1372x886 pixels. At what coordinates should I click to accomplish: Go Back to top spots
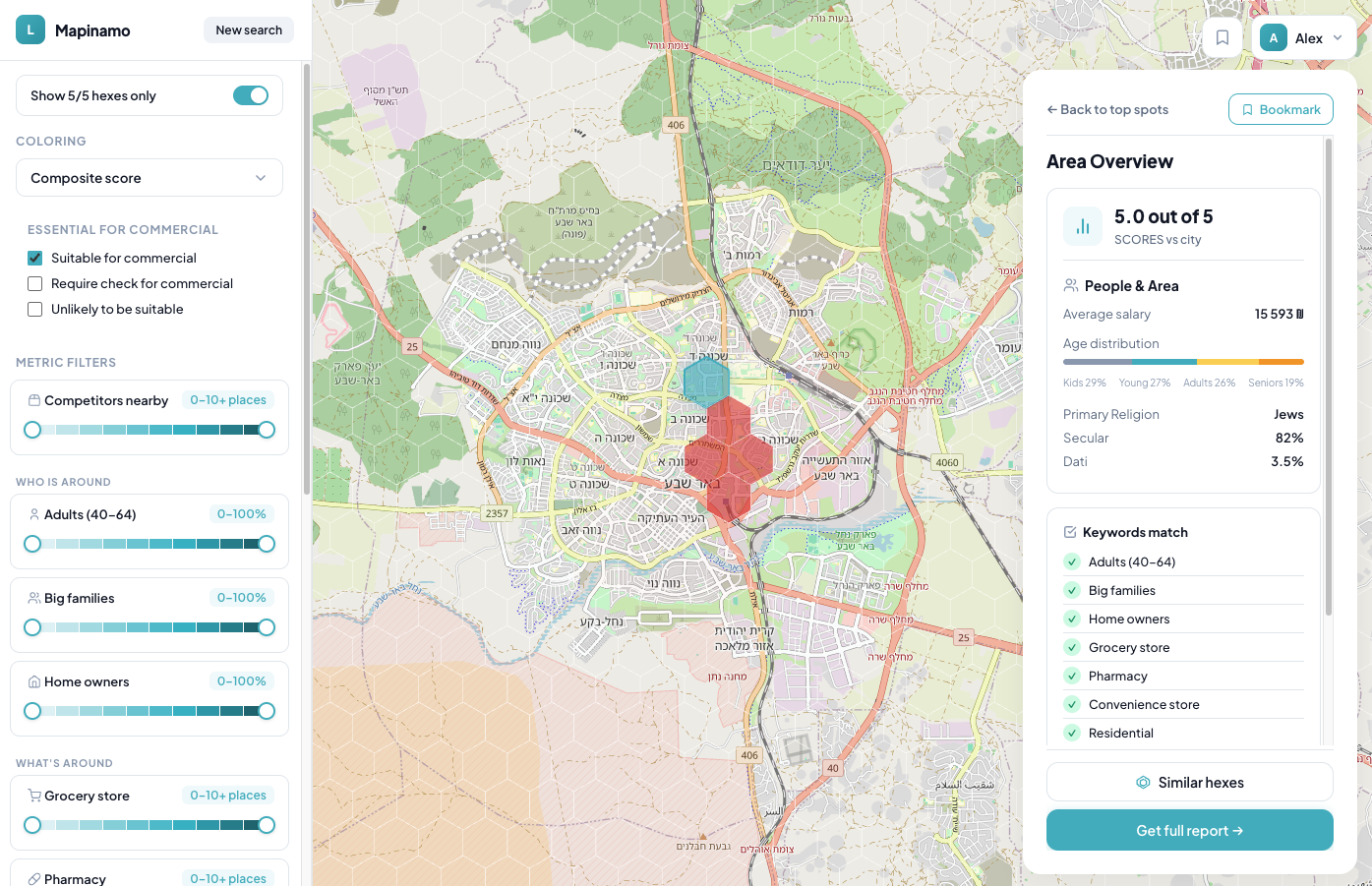(x=1107, y=109)
